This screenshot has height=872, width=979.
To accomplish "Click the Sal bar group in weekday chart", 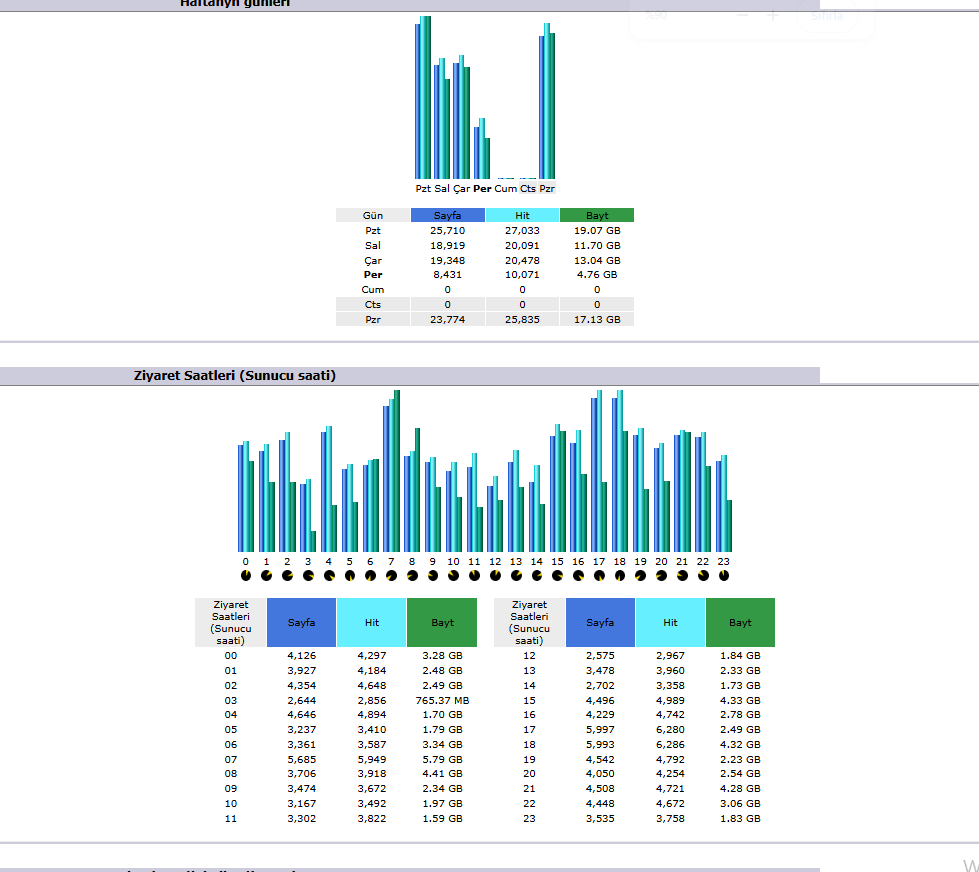I will pyautogui.click(x=442, y=119).
